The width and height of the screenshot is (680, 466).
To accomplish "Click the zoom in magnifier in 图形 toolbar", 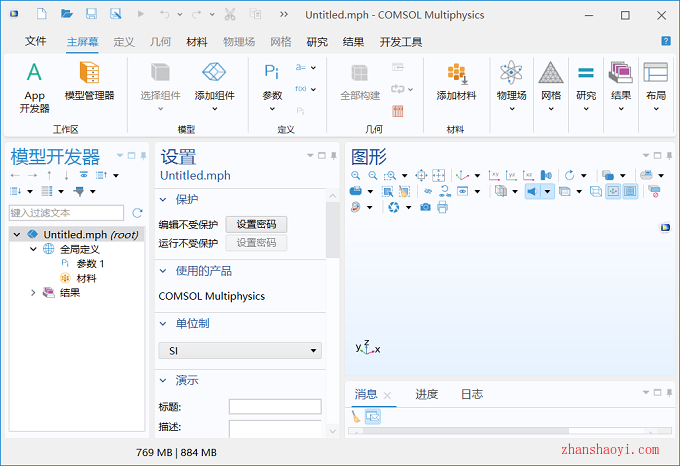I will pos(356,176).
